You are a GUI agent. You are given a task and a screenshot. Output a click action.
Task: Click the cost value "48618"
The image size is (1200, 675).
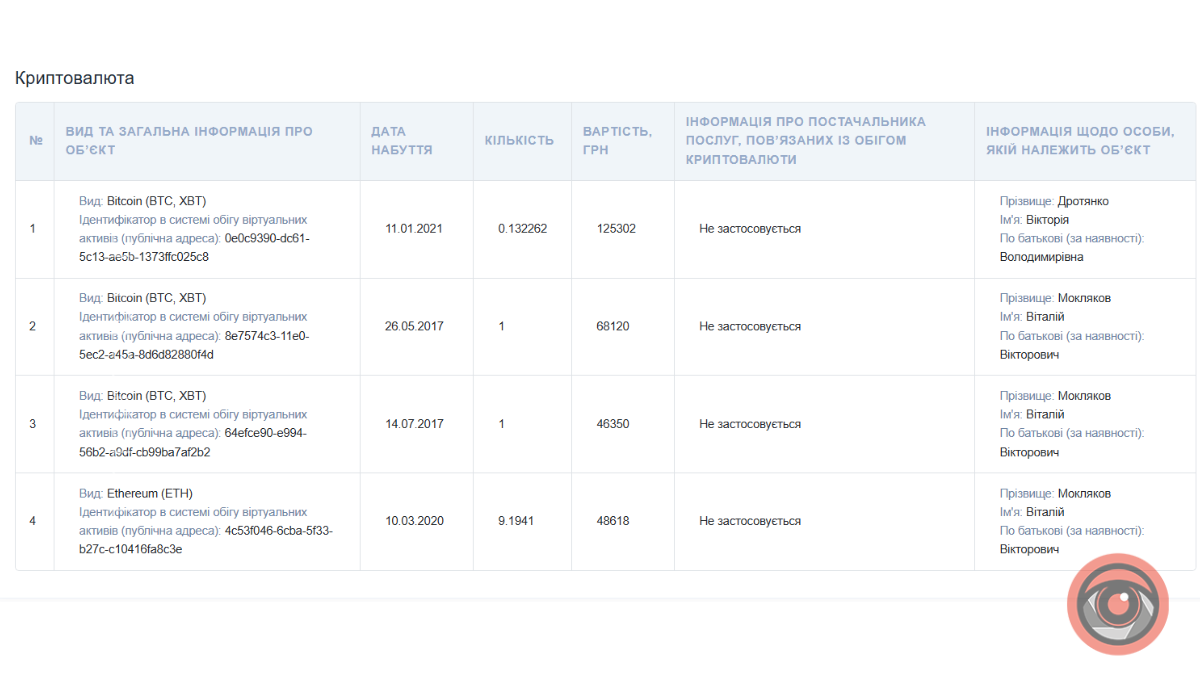613,521
